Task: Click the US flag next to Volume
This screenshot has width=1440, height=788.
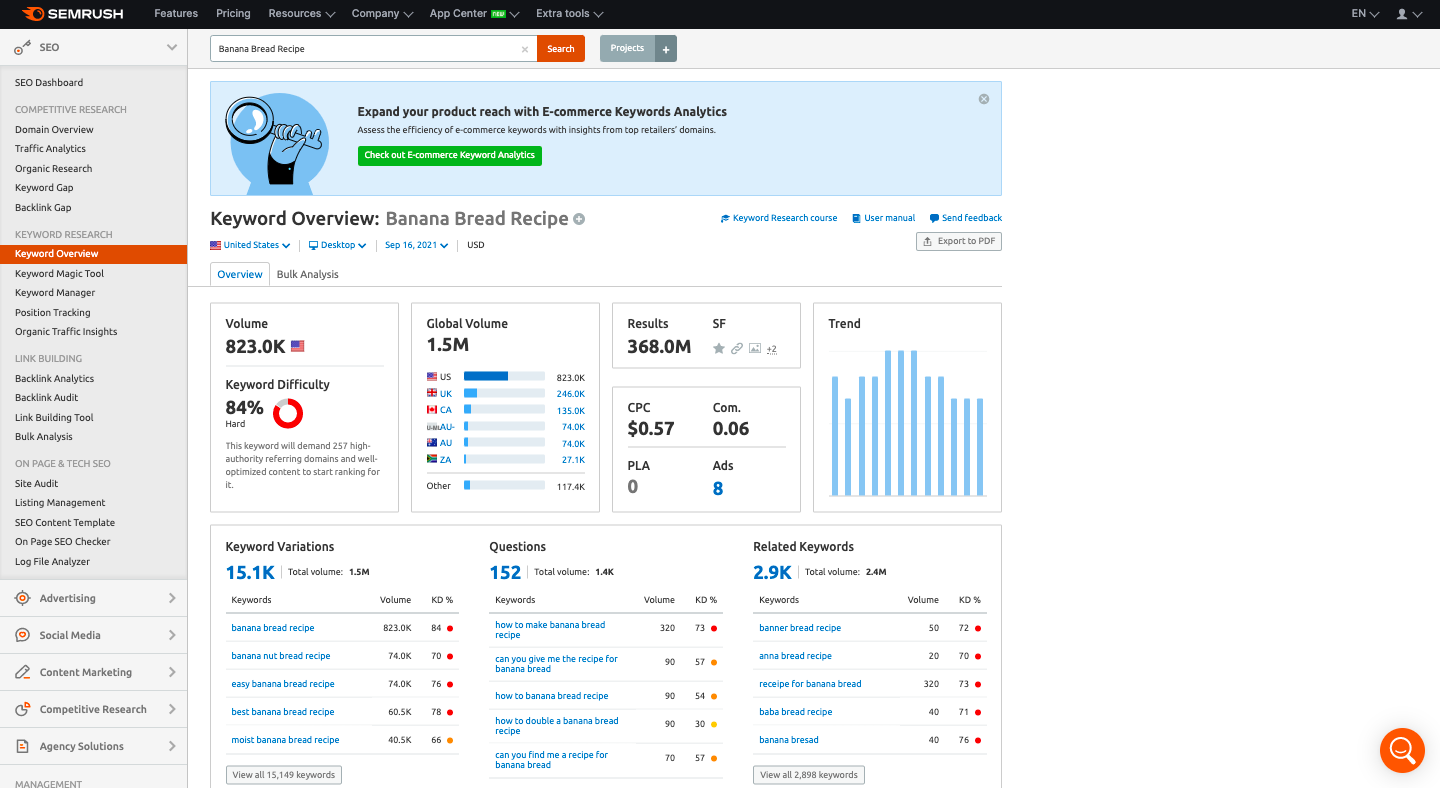Action: click(298, 346)
